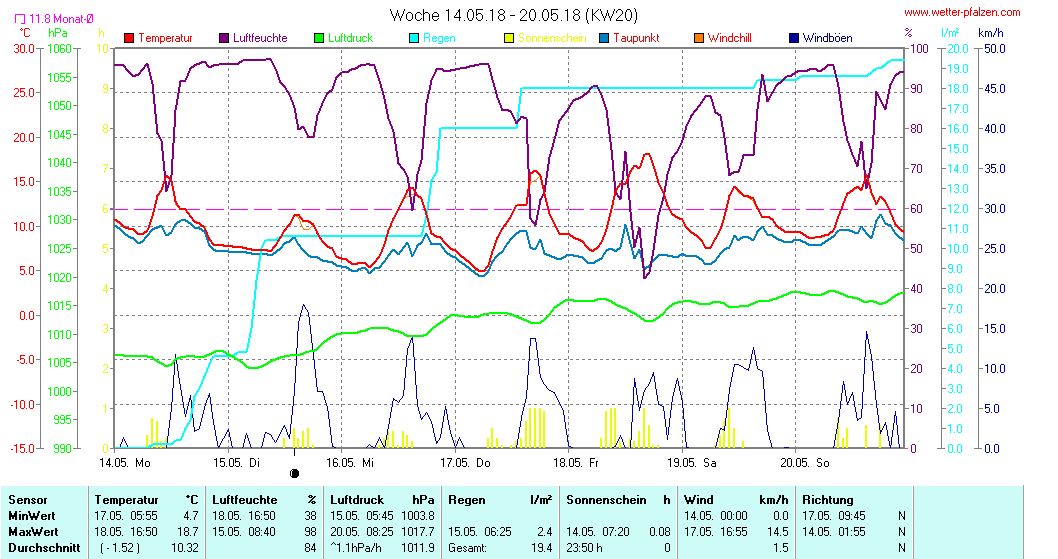Click the purple Luftfeuchte legend swatch
This screenshot has height=559, width=1058.
point(224,38)
